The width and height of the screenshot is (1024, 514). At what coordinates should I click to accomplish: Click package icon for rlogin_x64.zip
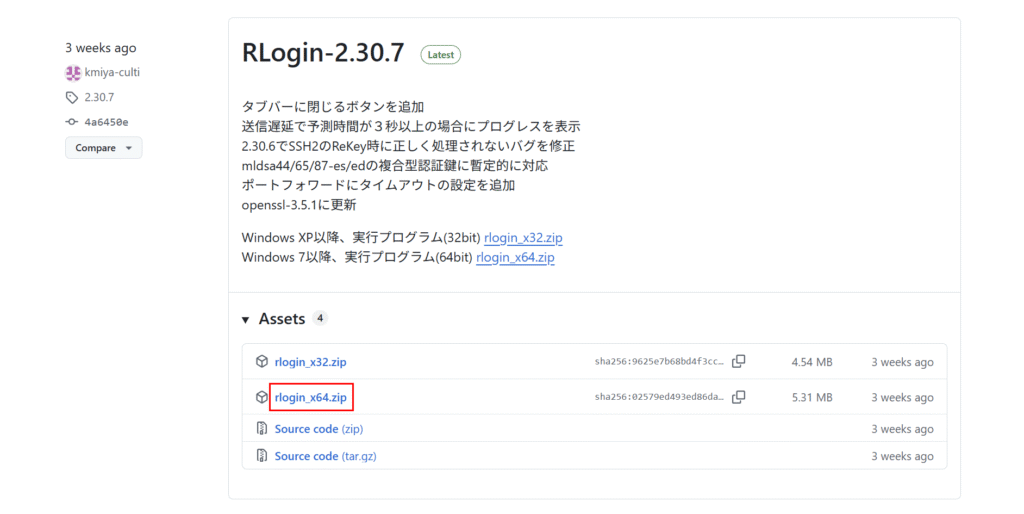tap(262, 397)
